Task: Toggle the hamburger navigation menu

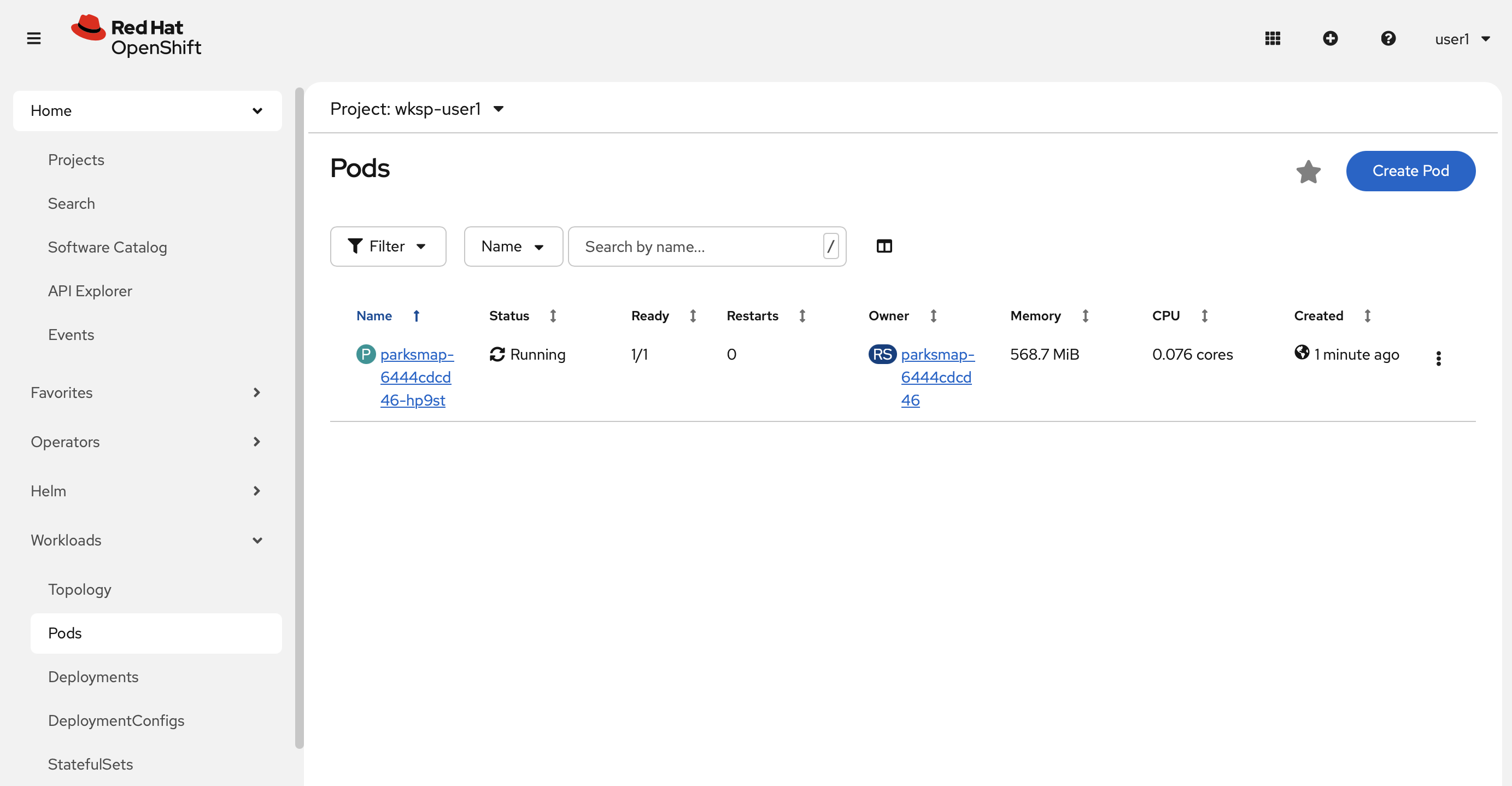Action: [33, 39]
